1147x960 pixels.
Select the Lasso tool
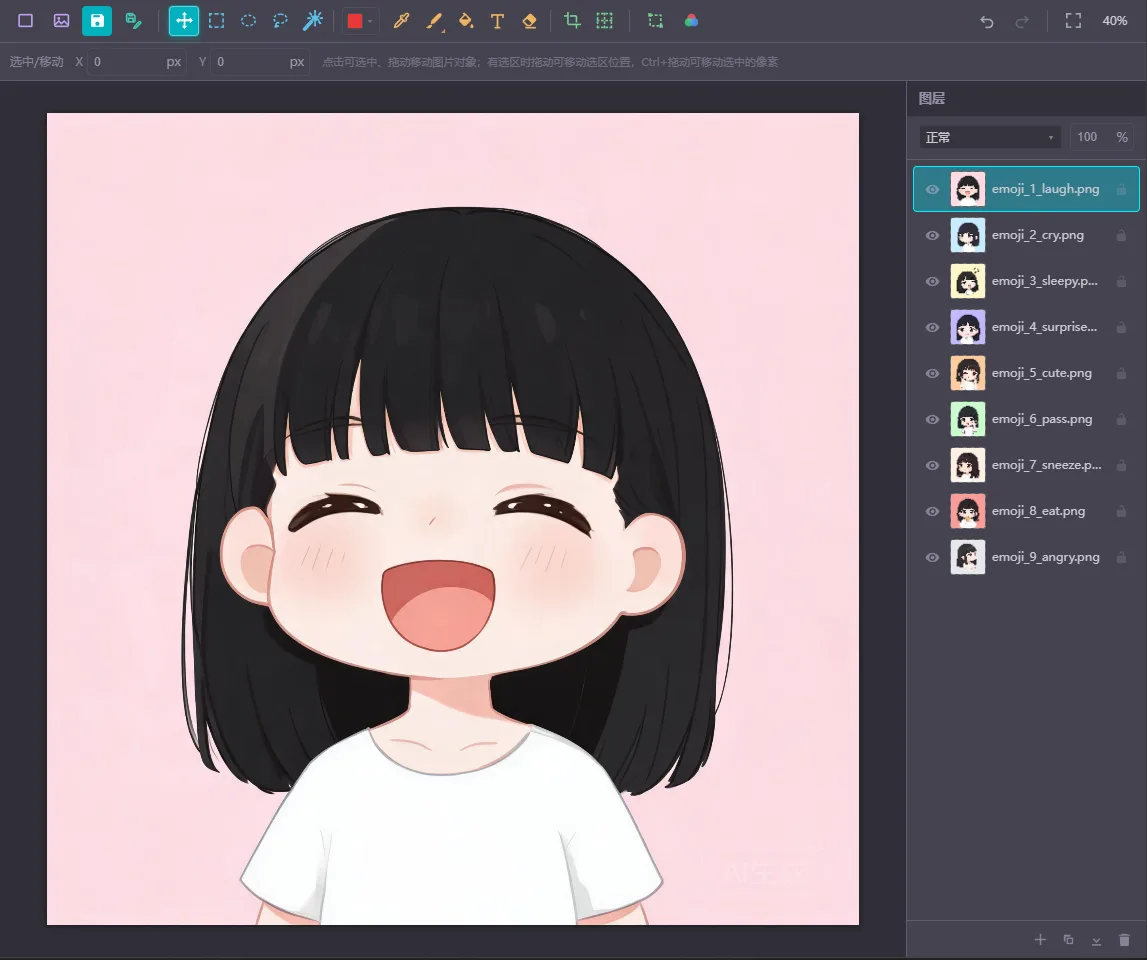(x=280, y=20)
